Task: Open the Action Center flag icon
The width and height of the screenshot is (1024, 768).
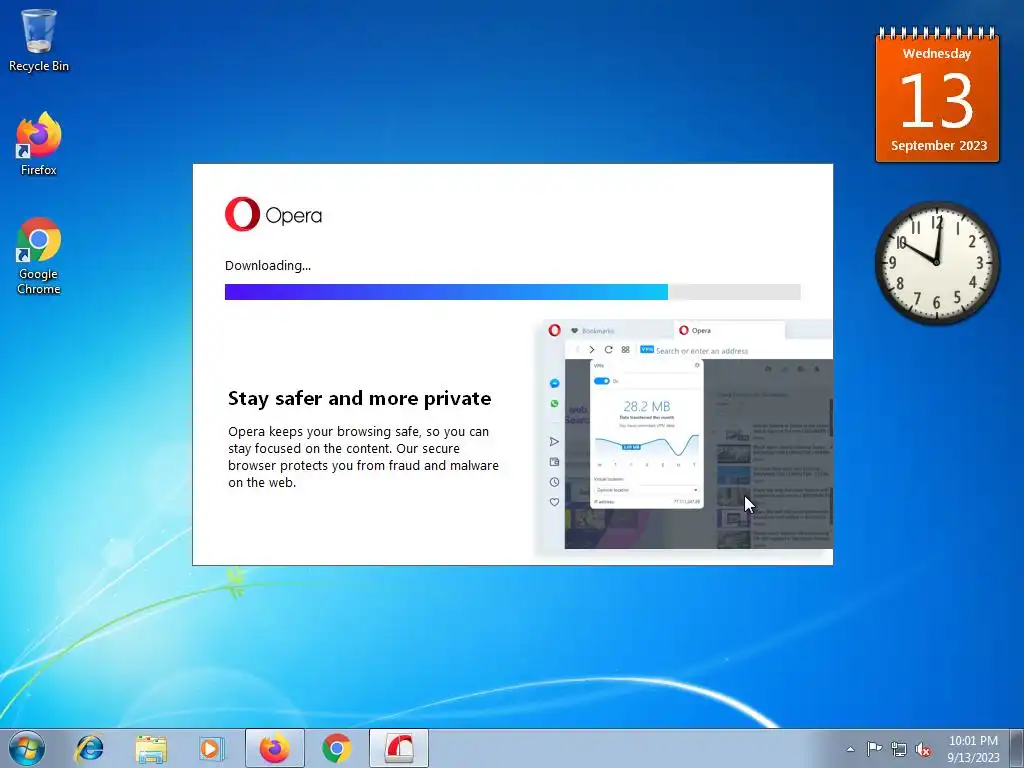Action: (874, 749)
